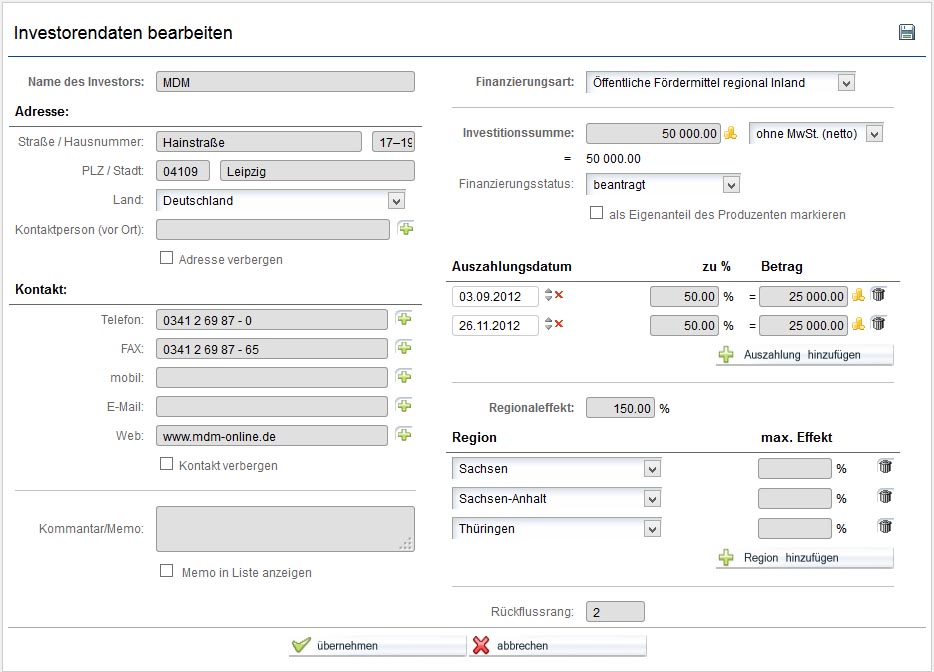Open the Sachsen-Anhalt region dropdown
This screenshot has height=672, width=934.
click(x=556, y=499)
